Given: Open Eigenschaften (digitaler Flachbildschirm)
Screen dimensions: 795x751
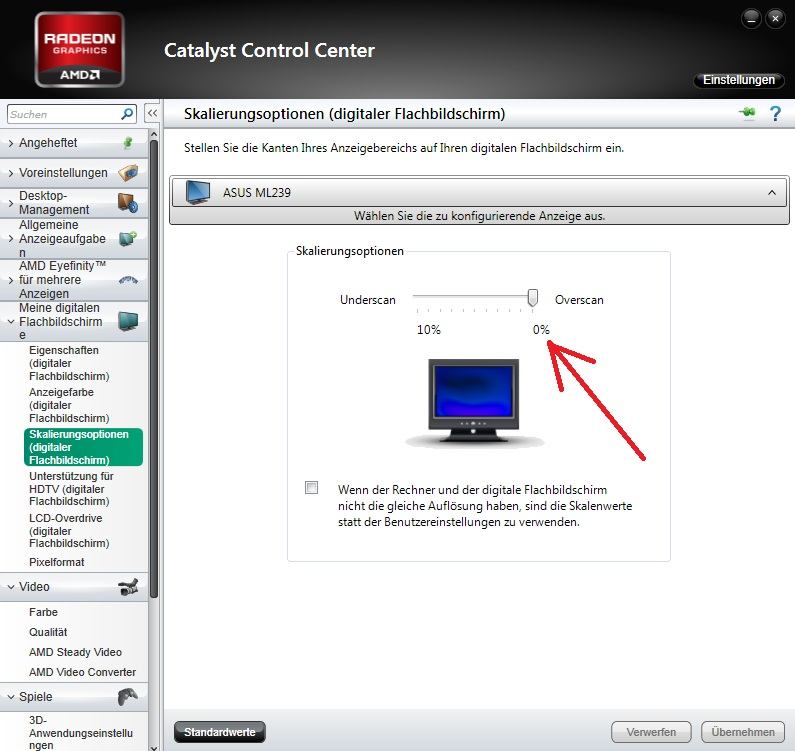Looking at the screenshot, I should pyautogui.click(x=69, y=363).
